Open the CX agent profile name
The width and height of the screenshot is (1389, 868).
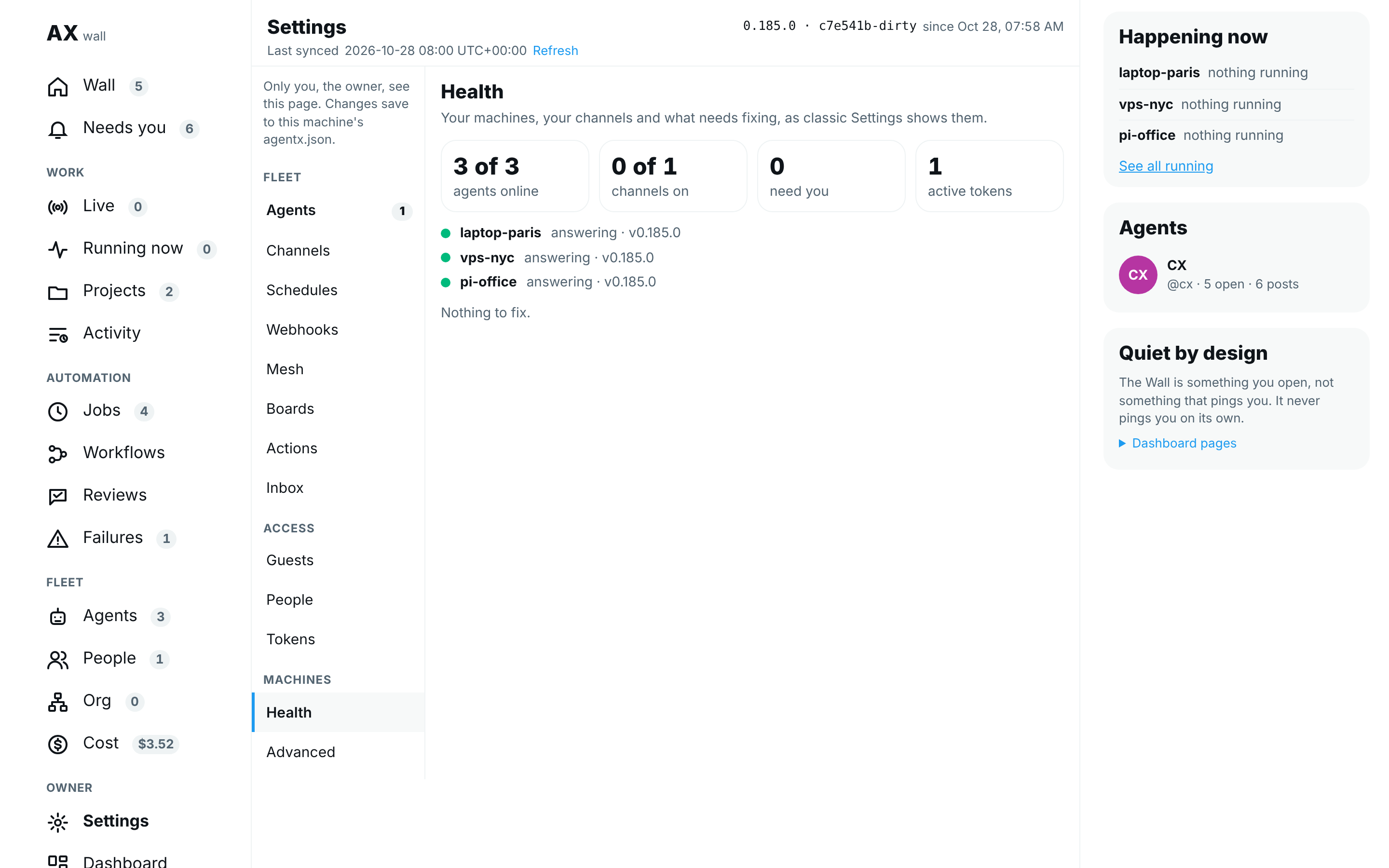click(x=1177, y=265)
